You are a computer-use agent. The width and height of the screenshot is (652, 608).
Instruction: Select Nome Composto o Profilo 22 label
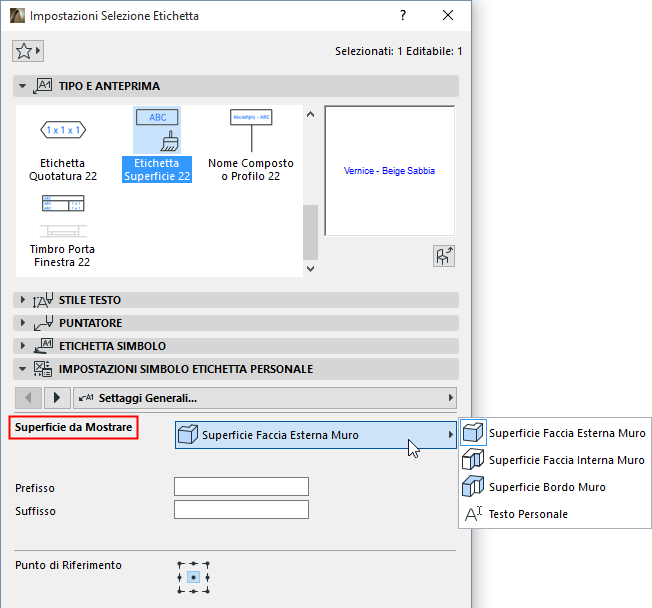pyautogui.click(x=251, y=146)
